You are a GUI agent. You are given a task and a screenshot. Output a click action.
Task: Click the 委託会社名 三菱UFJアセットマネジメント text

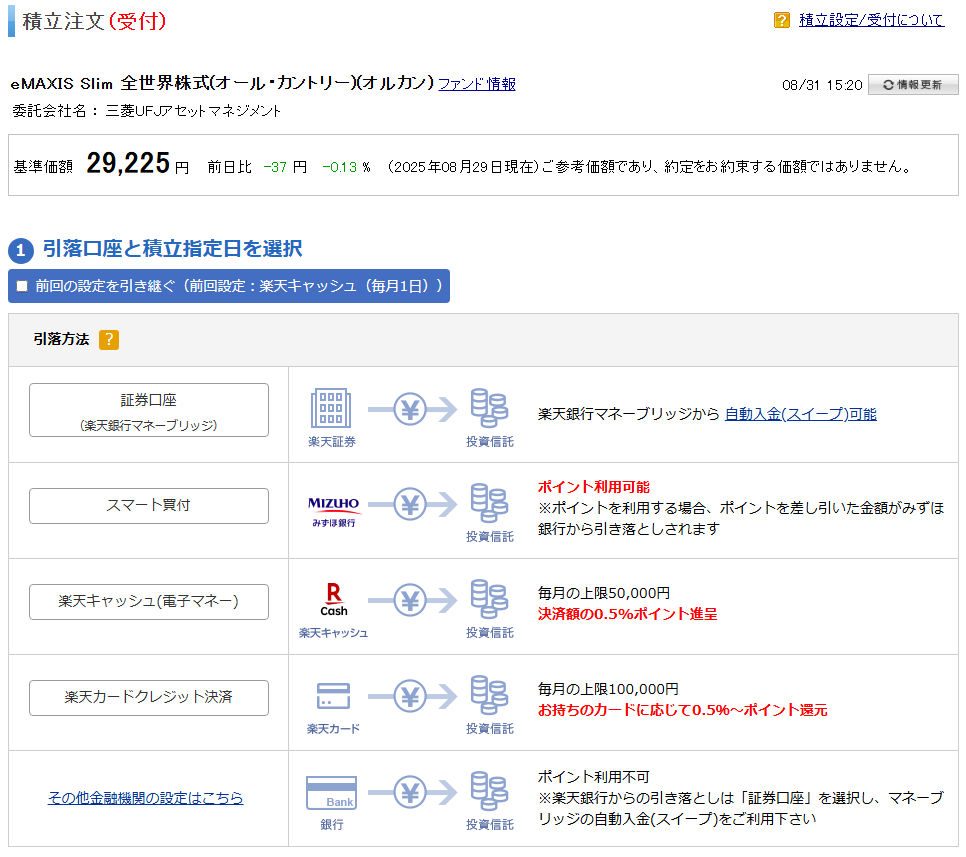(147, 111)
